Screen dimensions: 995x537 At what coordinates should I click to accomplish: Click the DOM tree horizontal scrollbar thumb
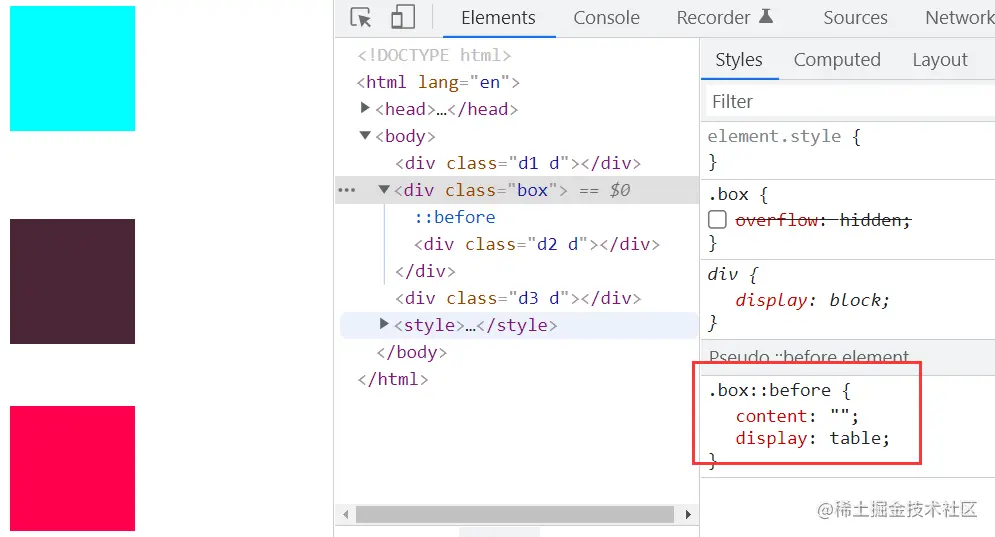click(515, 514)
